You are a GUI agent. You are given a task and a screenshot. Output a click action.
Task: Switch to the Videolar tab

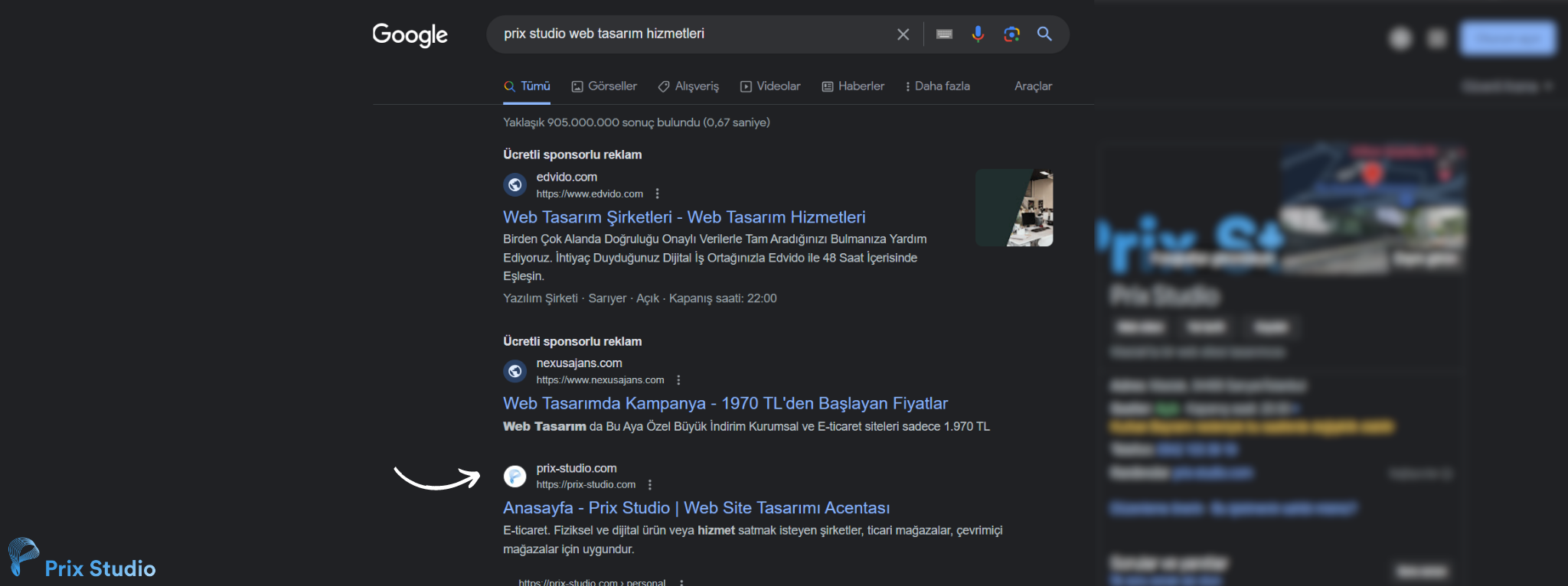point(770,86)
